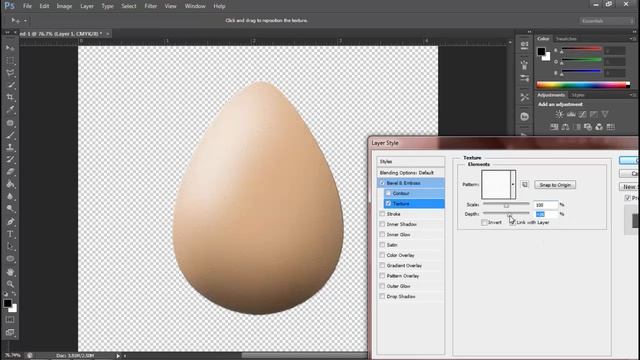Select the Hand tool

click(x=10, y=272)
